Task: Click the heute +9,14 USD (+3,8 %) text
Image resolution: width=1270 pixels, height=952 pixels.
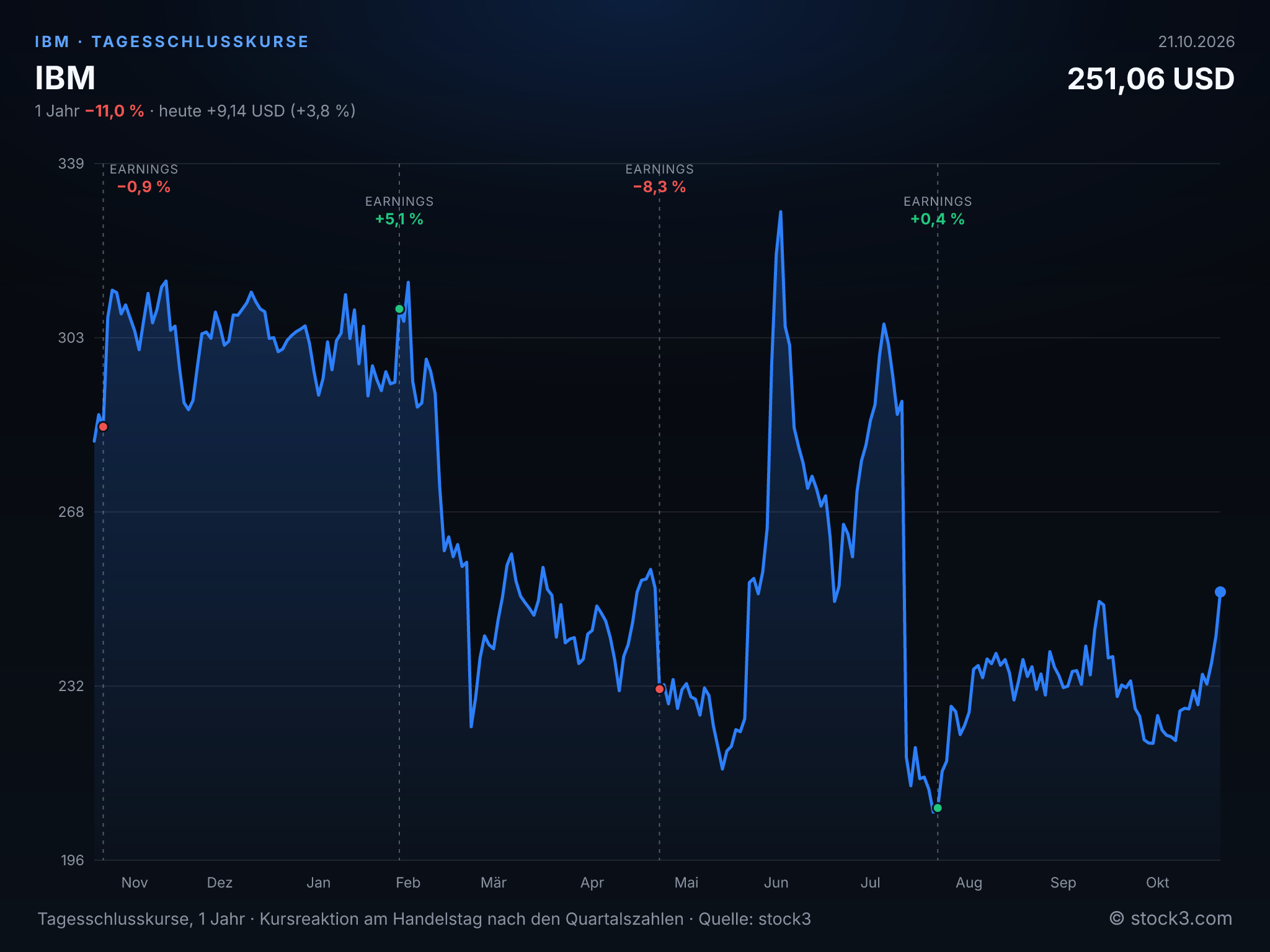Action: [257, 111]
